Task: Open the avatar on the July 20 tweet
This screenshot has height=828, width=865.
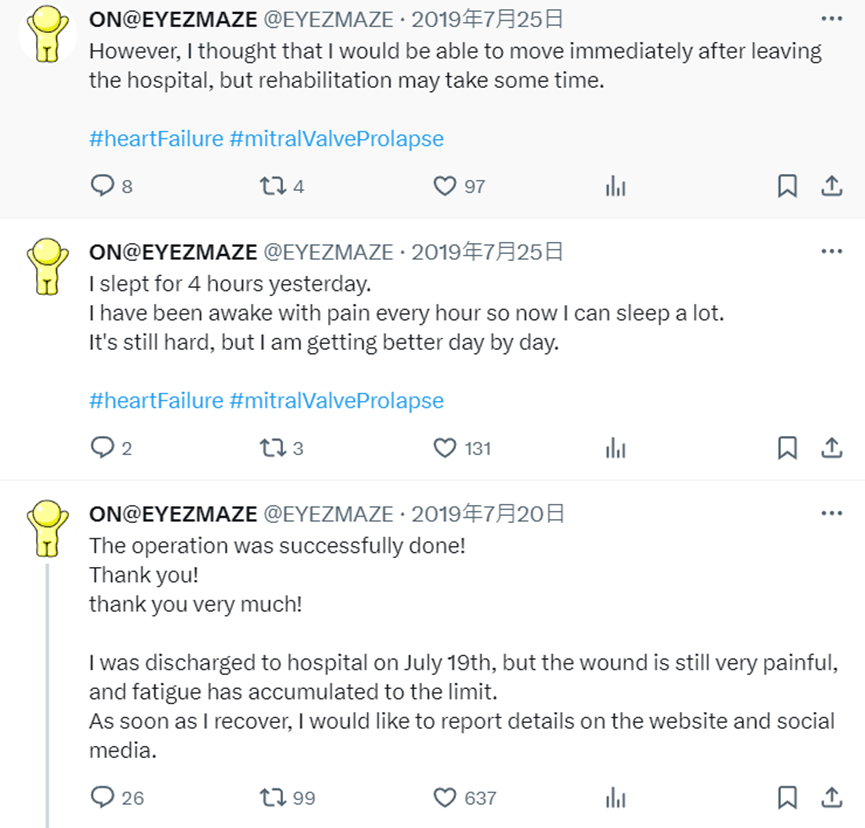Action: coord(47,528)
